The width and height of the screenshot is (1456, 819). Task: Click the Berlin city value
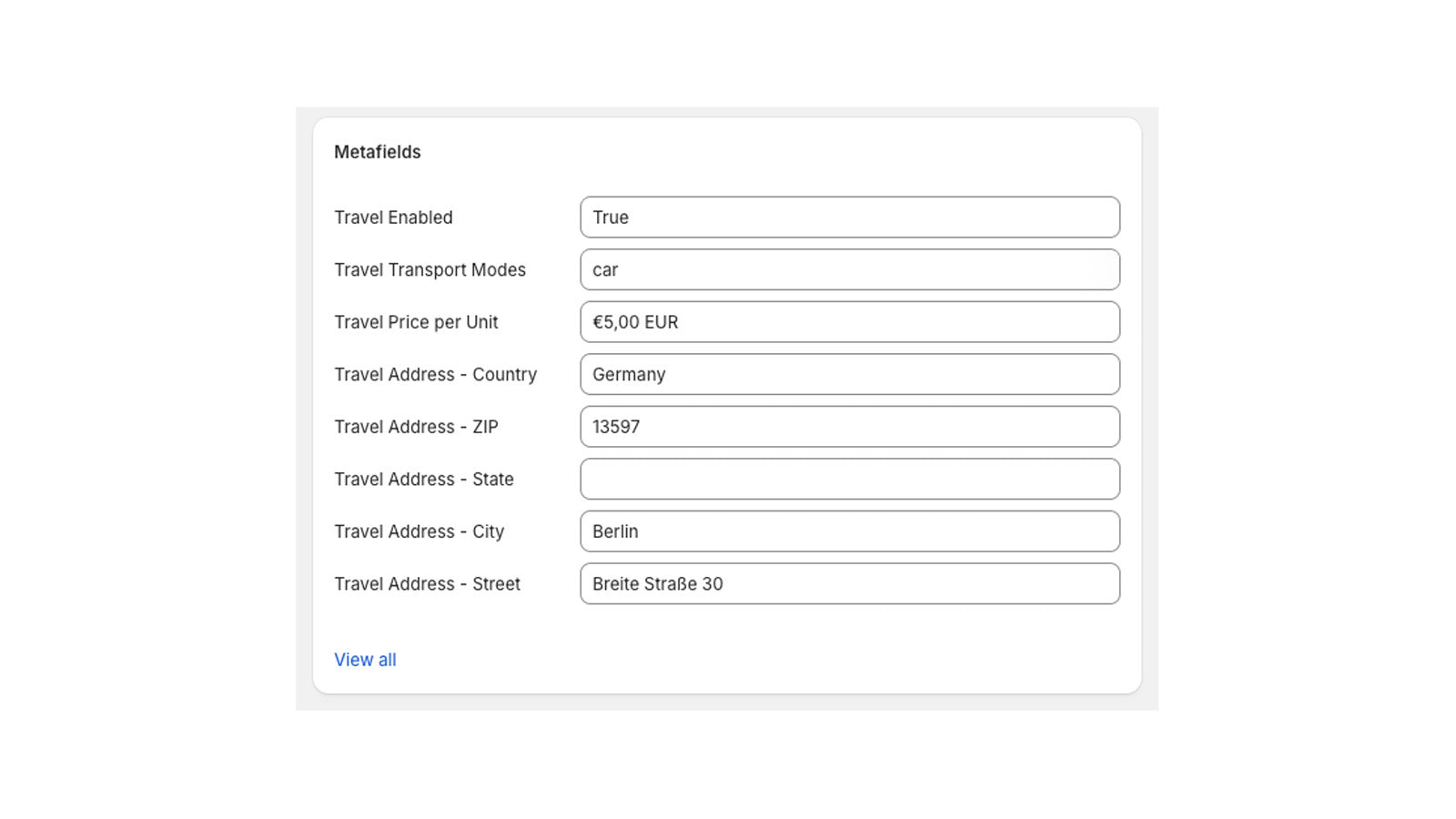(x=615, y=531)
